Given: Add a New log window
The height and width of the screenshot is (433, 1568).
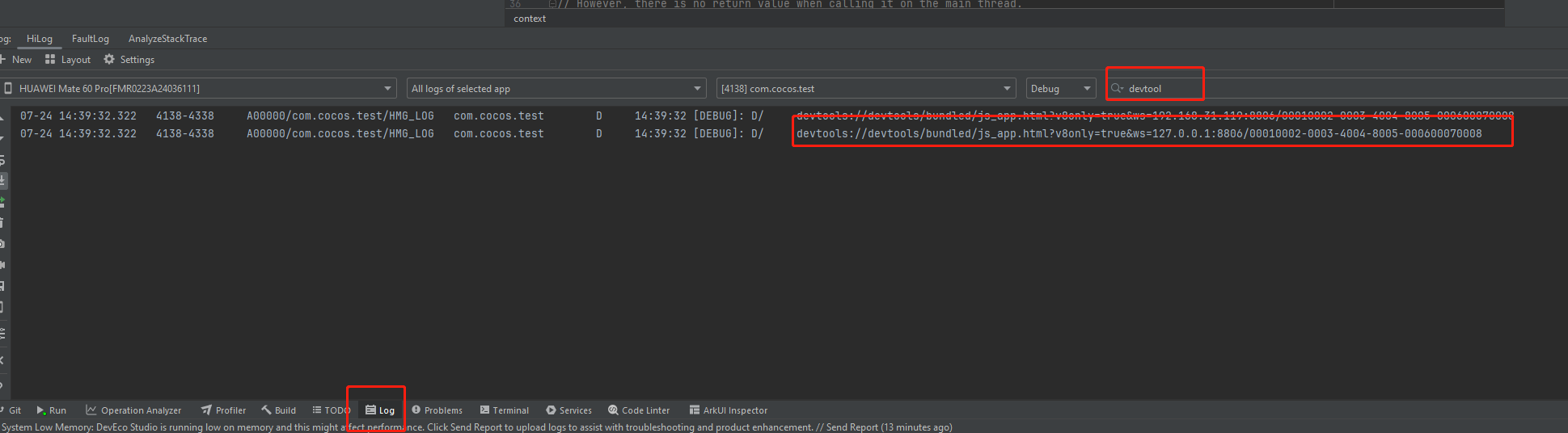Looking at the screenshot, I should coord(16,60).
